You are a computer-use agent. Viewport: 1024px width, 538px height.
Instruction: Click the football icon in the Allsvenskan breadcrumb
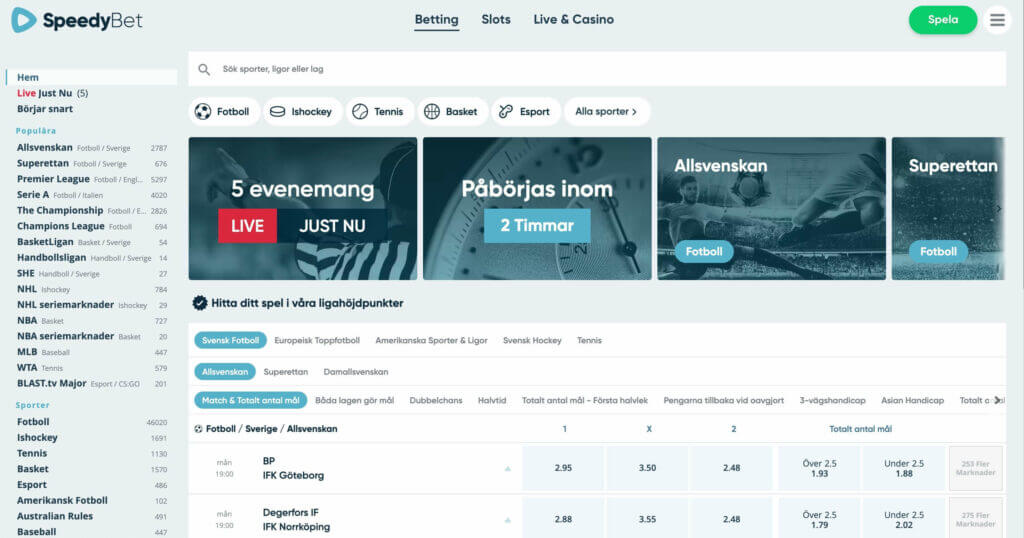click(199, 429)
